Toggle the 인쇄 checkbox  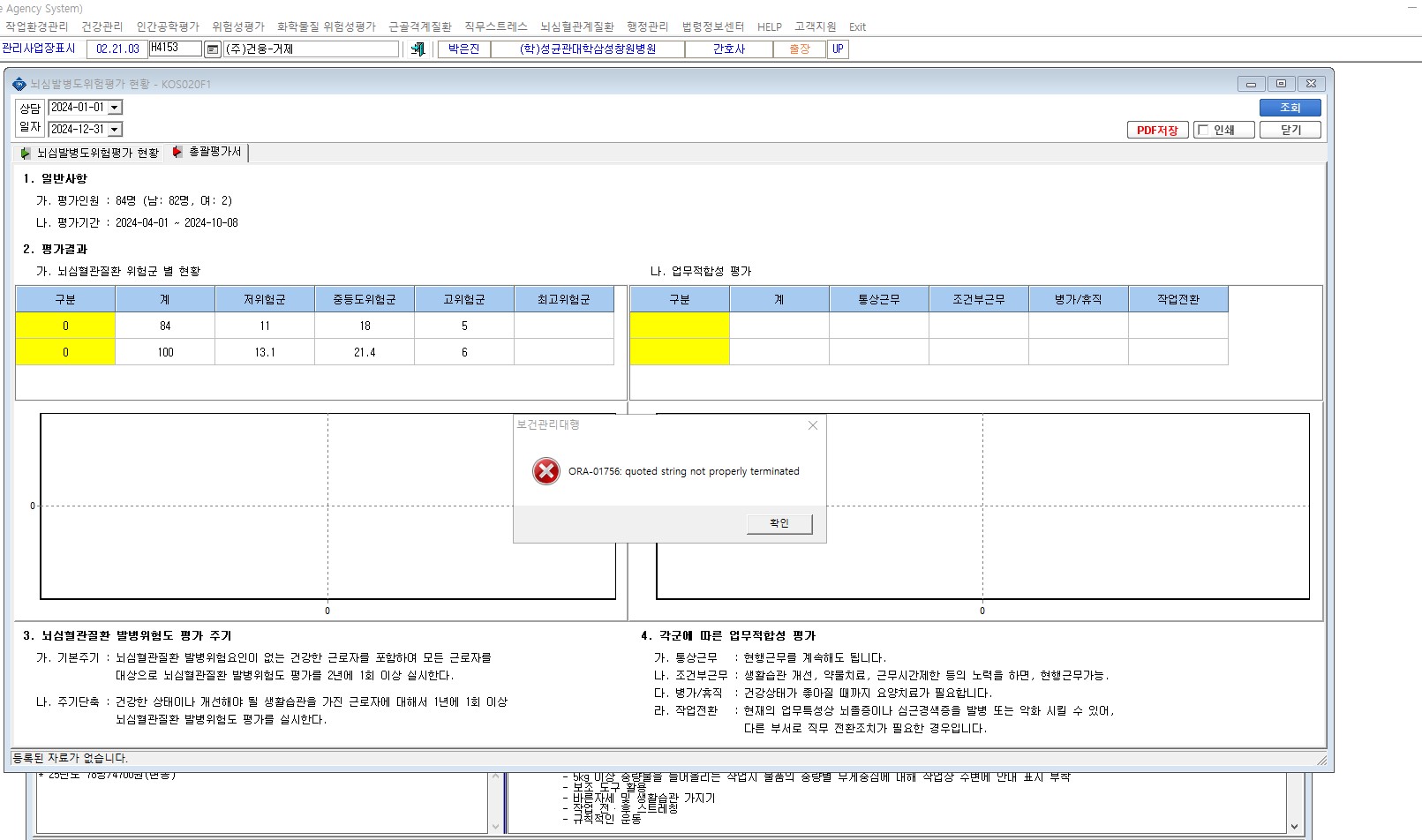tap(1202, 131)
